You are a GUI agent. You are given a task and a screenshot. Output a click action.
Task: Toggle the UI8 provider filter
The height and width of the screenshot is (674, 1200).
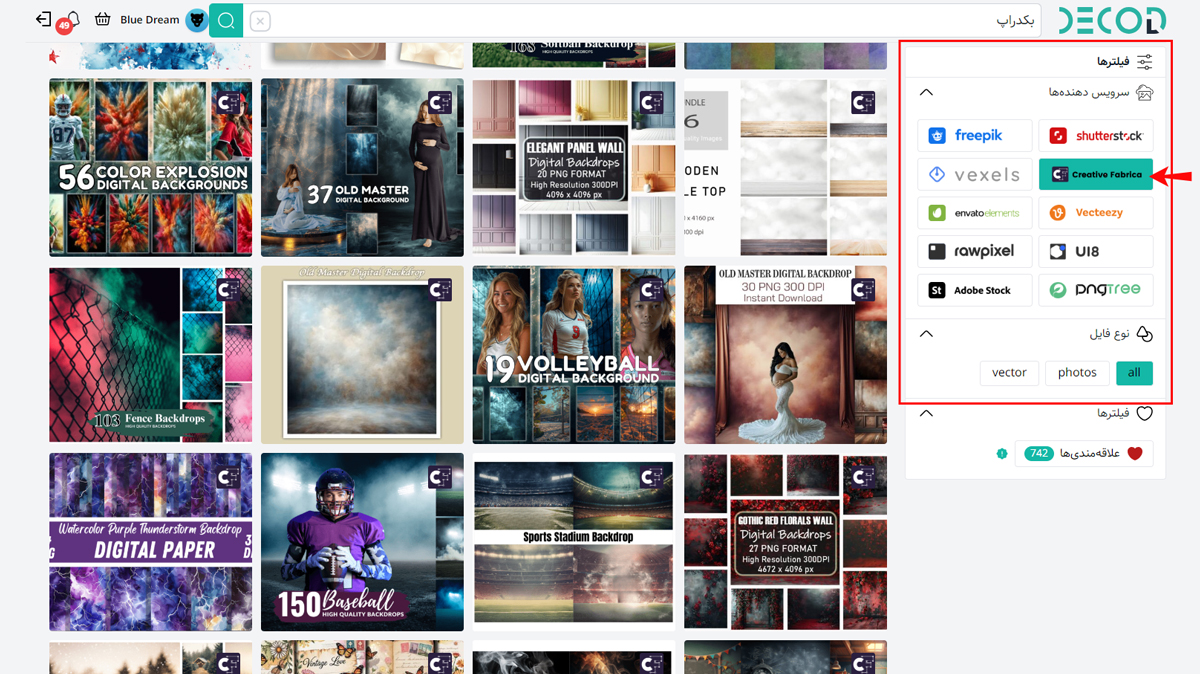1096,252
